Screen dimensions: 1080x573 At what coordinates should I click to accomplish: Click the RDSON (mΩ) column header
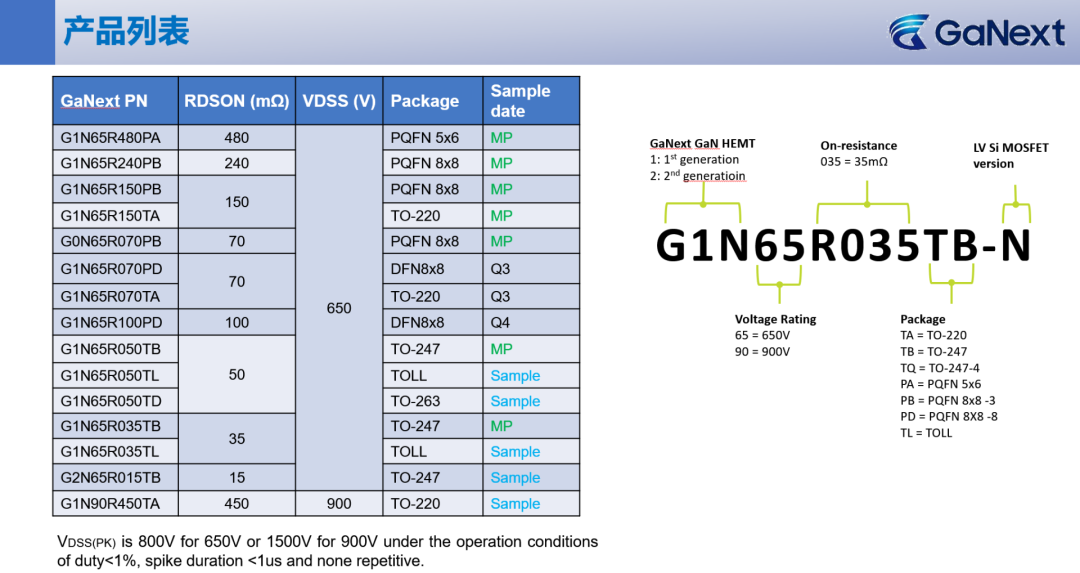(x=236, y=101)
